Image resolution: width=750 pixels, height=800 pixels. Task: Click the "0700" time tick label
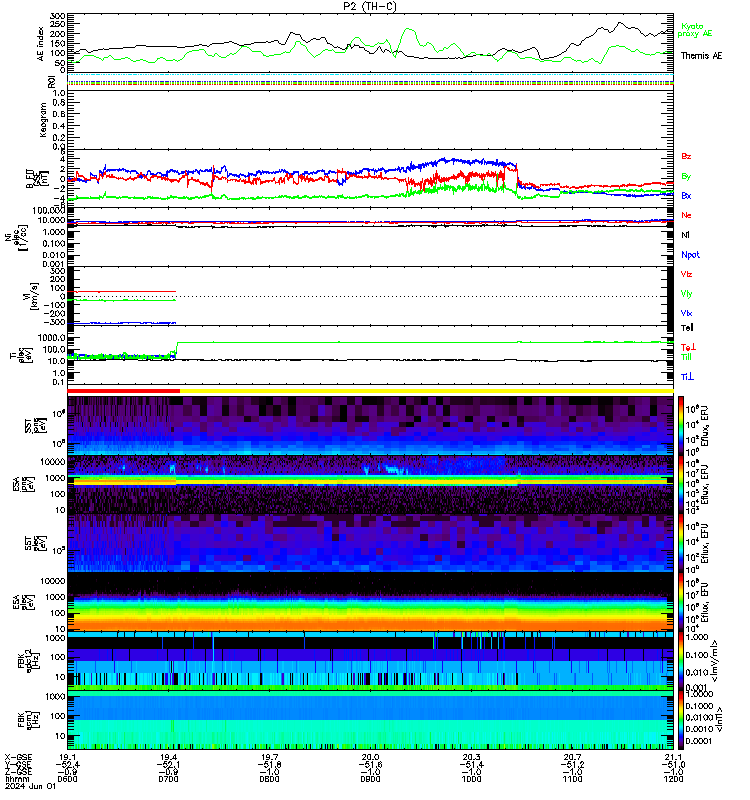click(x=168, y=779)
